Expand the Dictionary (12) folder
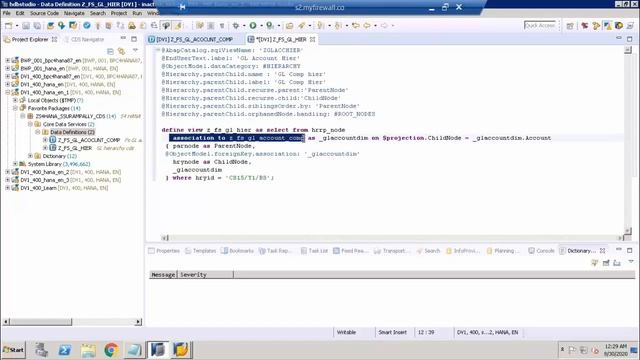This screenshot has width=640, height=360. 30,156
